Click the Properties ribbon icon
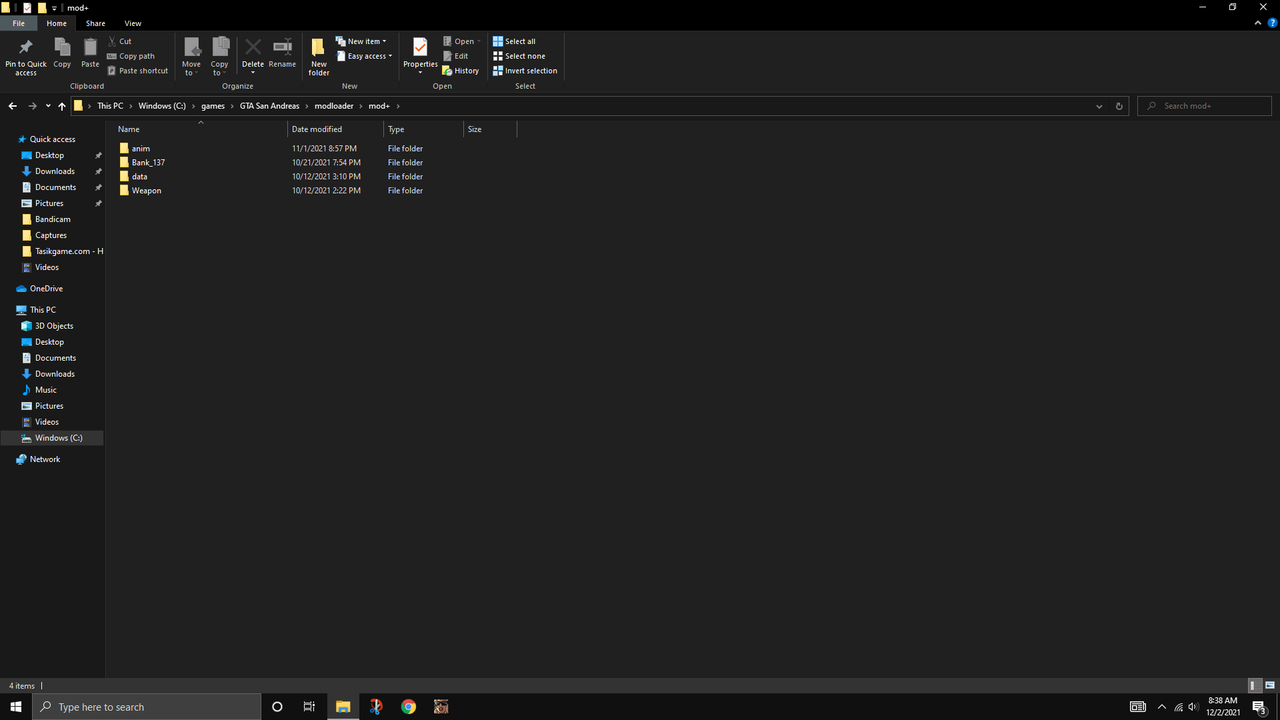This screenshot has width=1280, height=720. [x=420, y=55]
